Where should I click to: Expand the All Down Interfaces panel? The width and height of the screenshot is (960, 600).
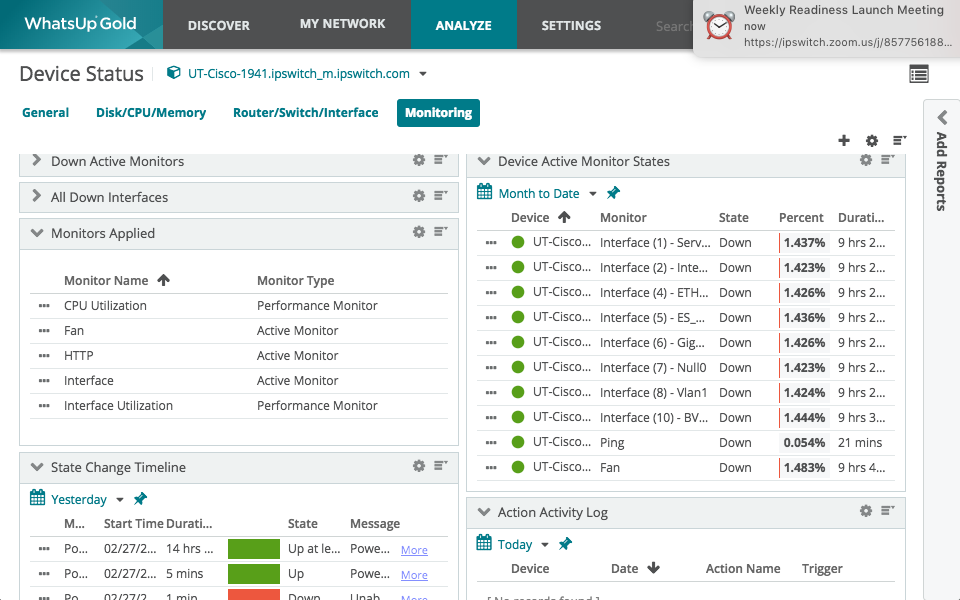pyautogui.click(x=37, y=196)
